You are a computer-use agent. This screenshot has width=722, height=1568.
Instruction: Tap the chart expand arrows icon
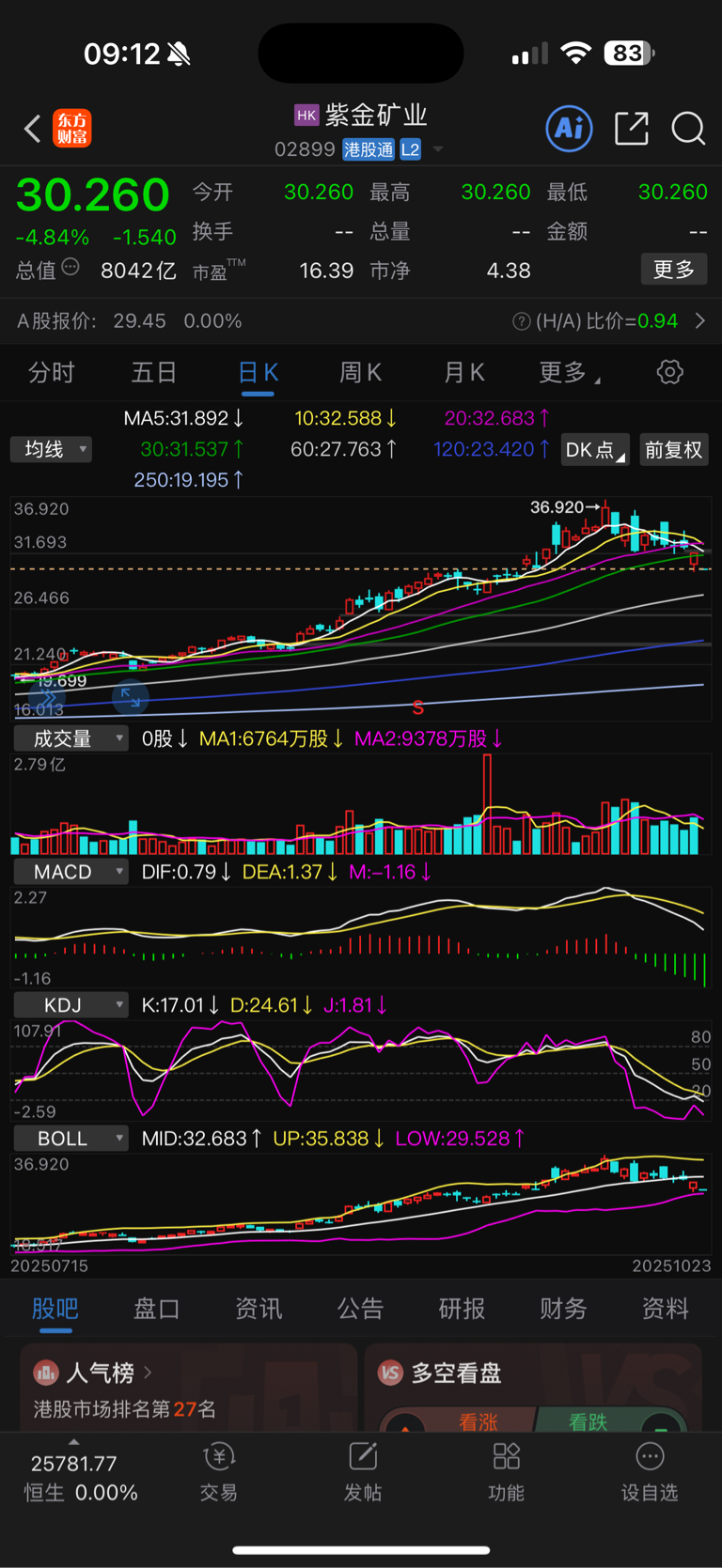131,697
